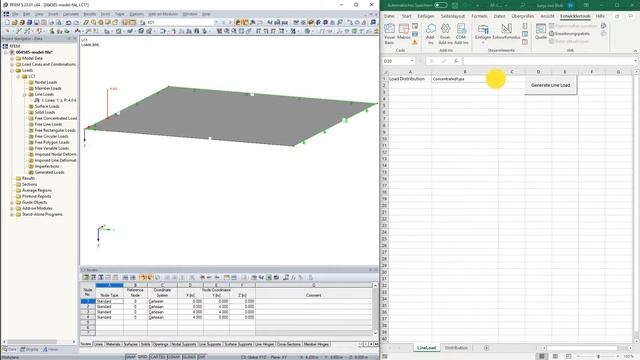Collapse the Excel ribbon chevron
The height and width of the screenshot is (360, 640).
(636, 51)
